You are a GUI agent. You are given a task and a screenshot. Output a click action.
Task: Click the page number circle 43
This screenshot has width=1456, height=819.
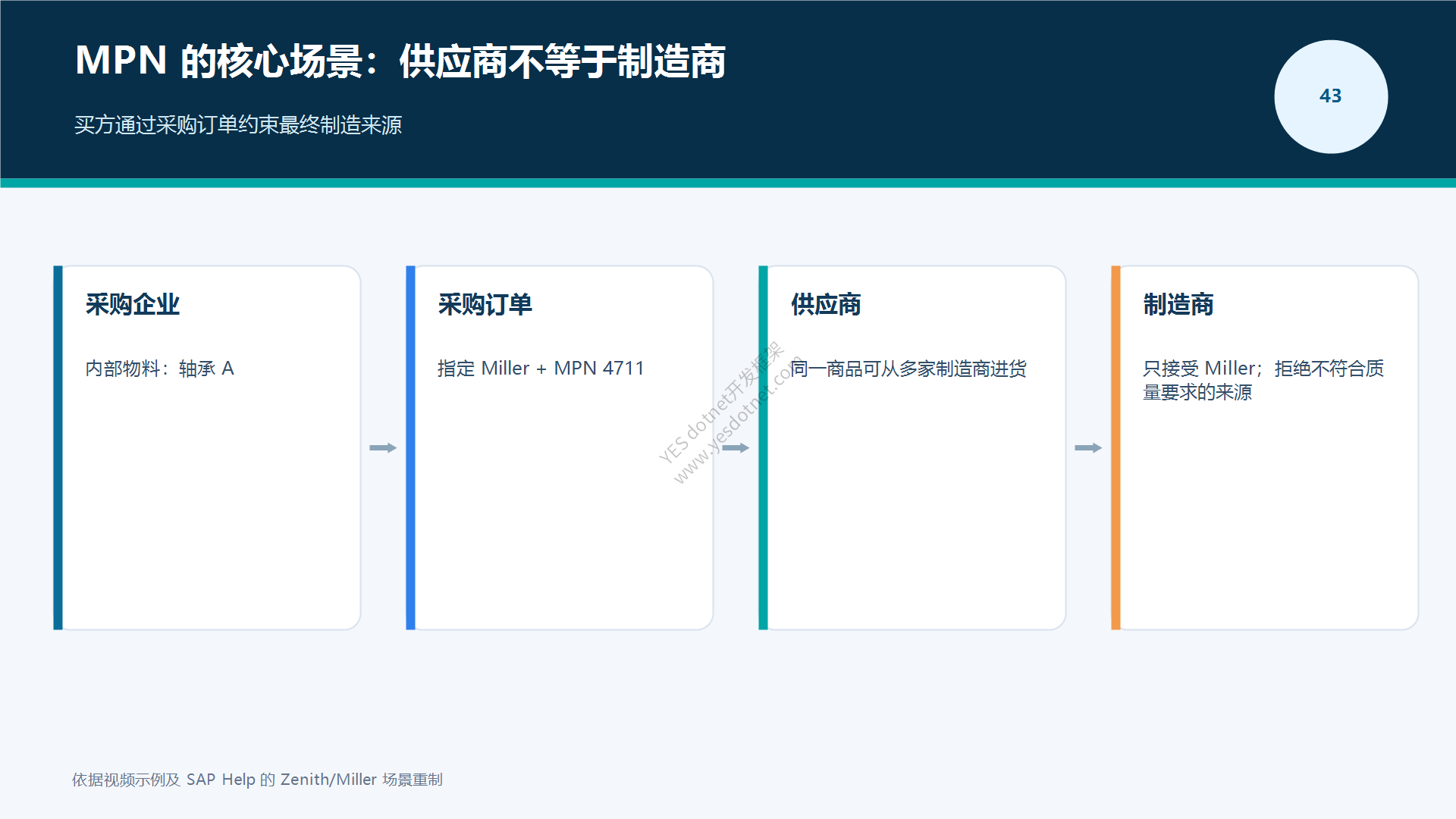(x=1331, y=96)
